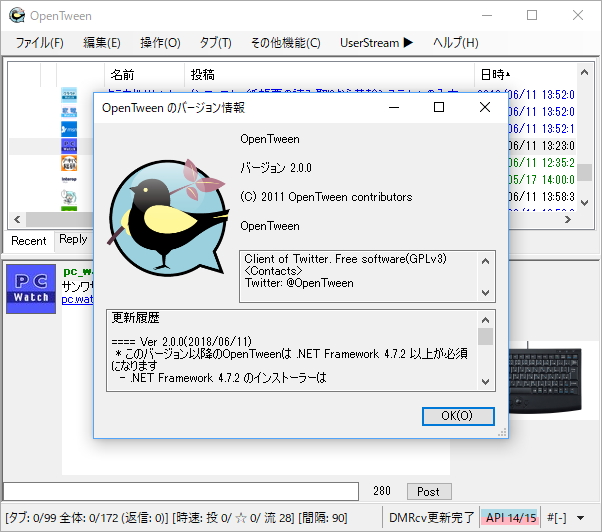
Task: Select the blue avatar above the msn avatar
Action: click(69, 112)
